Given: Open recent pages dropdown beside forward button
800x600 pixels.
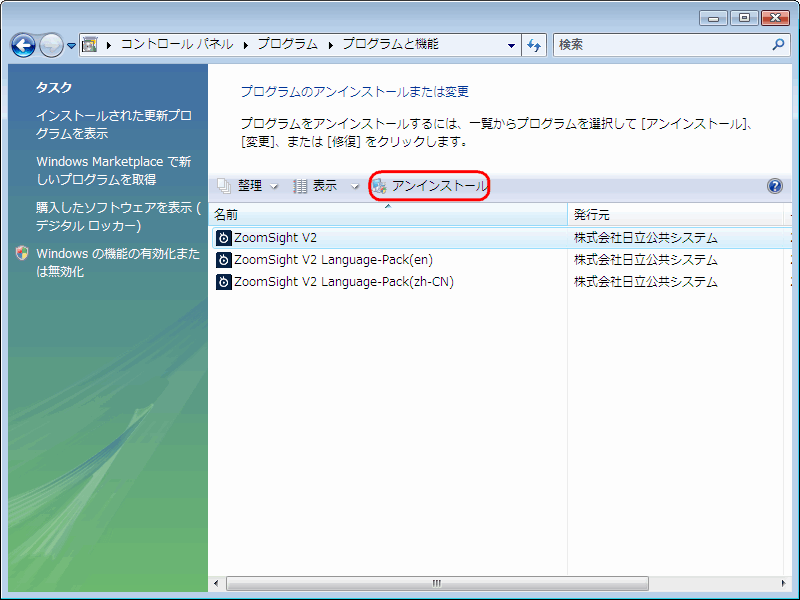Looking at the screenshot, I should pyautogui.click(x=72, y=46).
